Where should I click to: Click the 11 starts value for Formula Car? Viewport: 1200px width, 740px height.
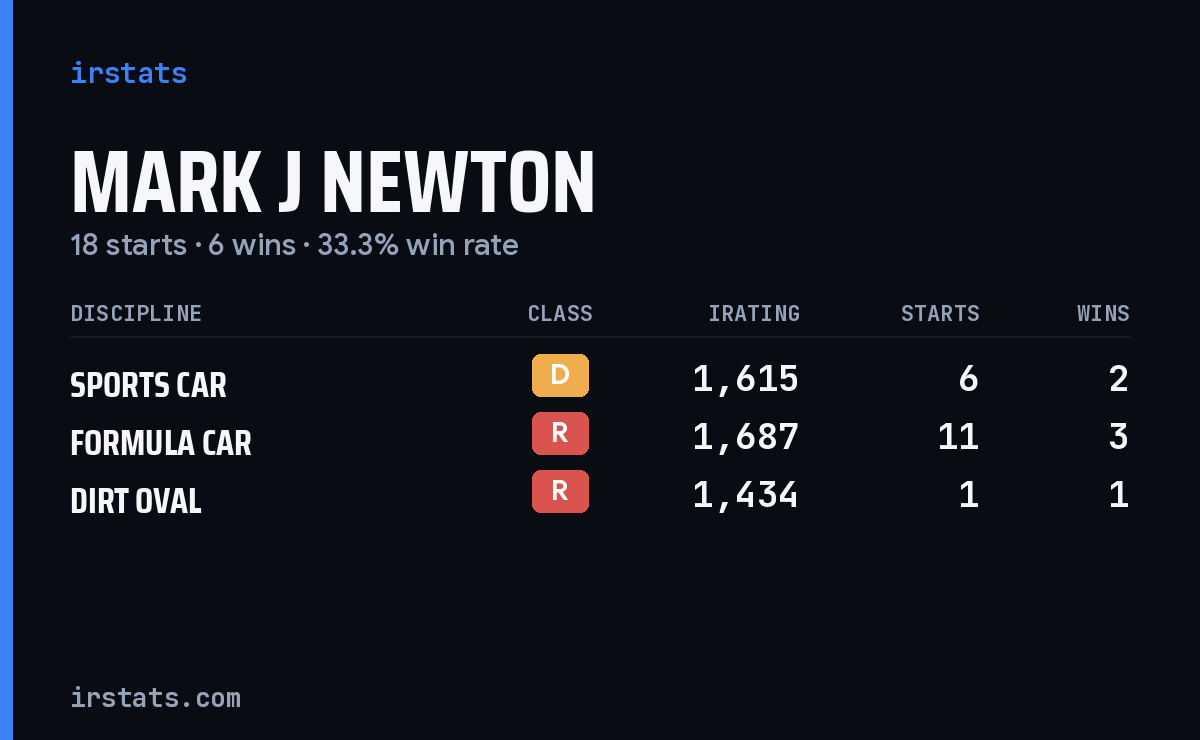pyautogui.click(x=958, y=437)
